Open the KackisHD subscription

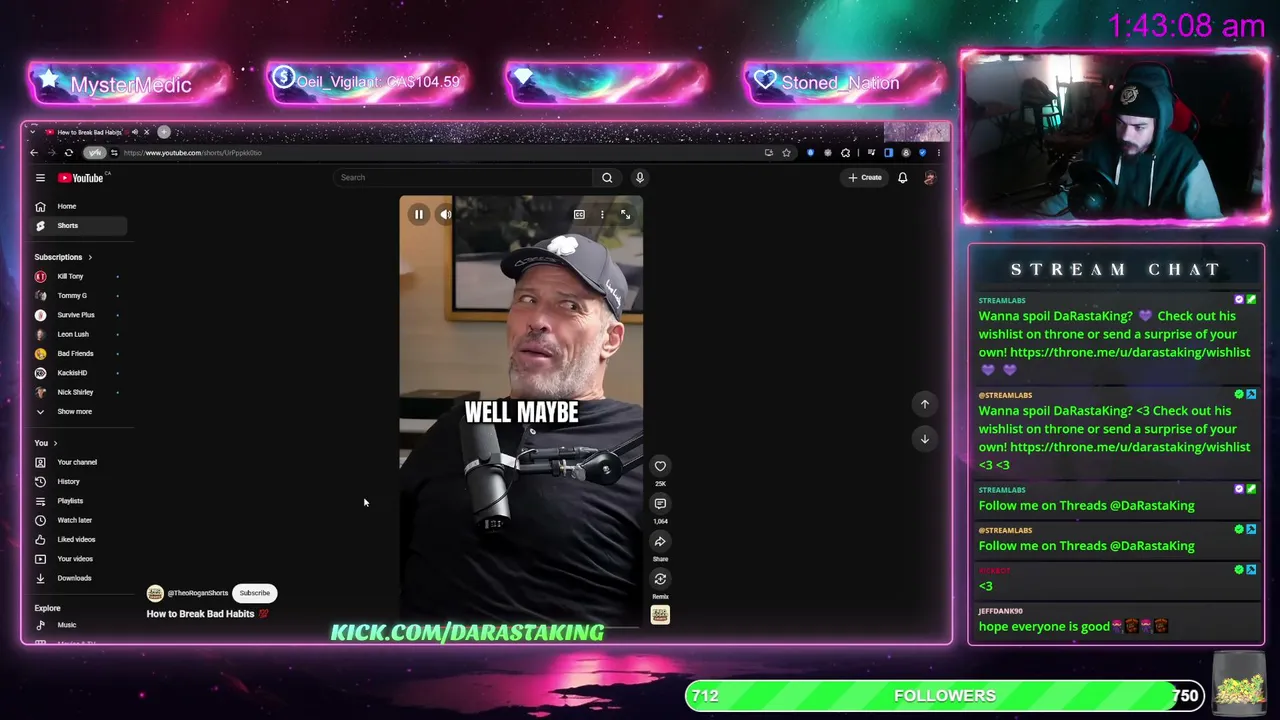point(78,373)
